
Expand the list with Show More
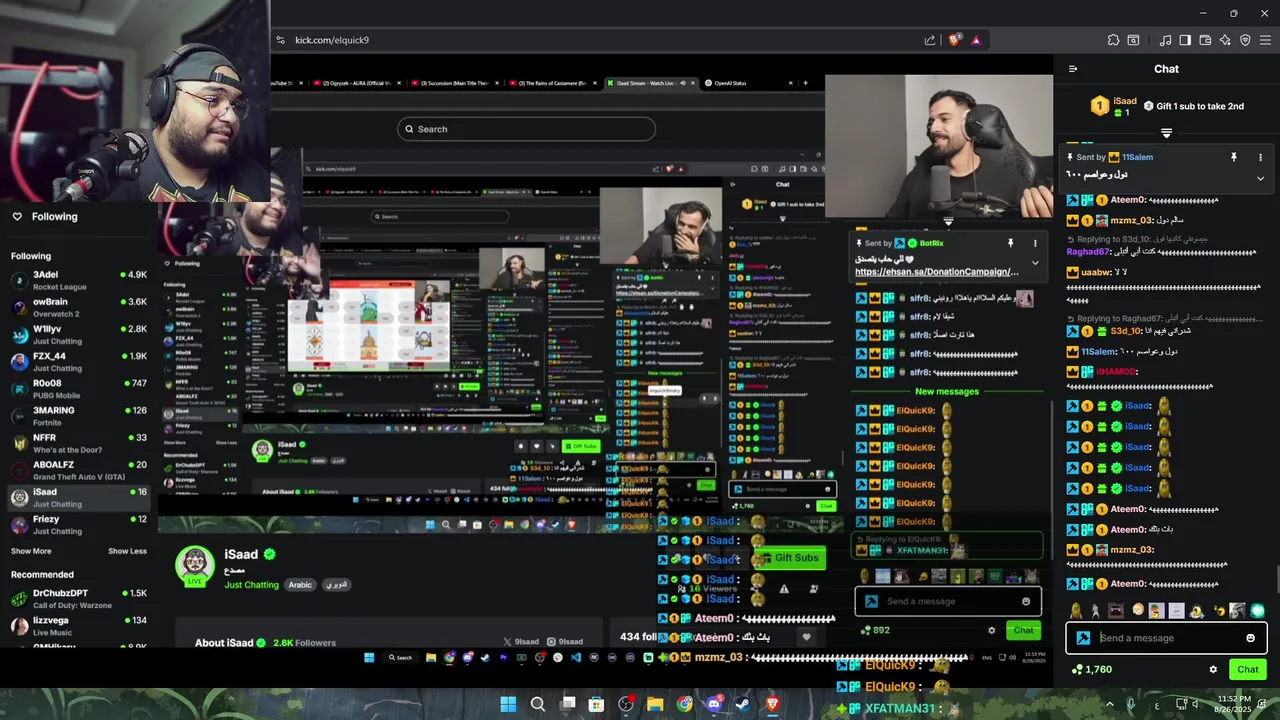pyautogui.click(x=31, y=551)
